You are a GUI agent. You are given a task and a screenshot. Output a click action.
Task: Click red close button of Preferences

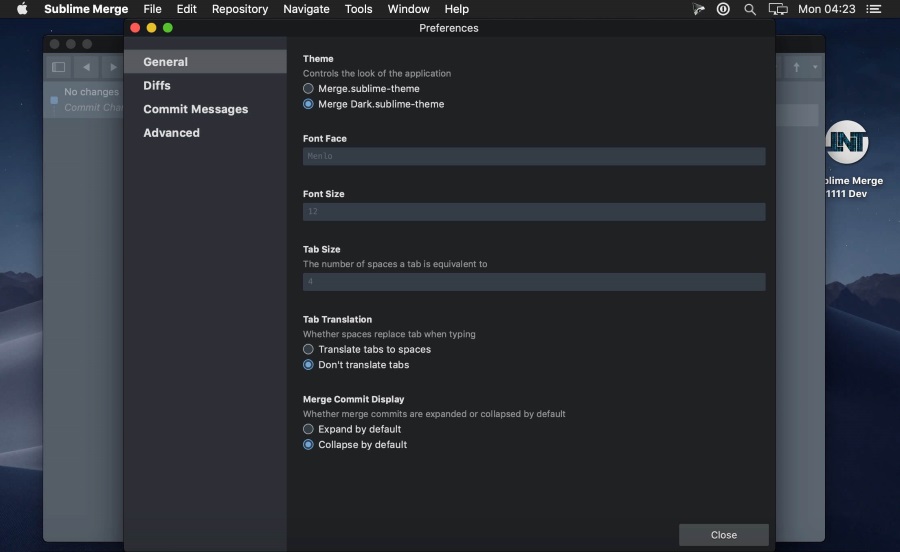tap(135, 28)
